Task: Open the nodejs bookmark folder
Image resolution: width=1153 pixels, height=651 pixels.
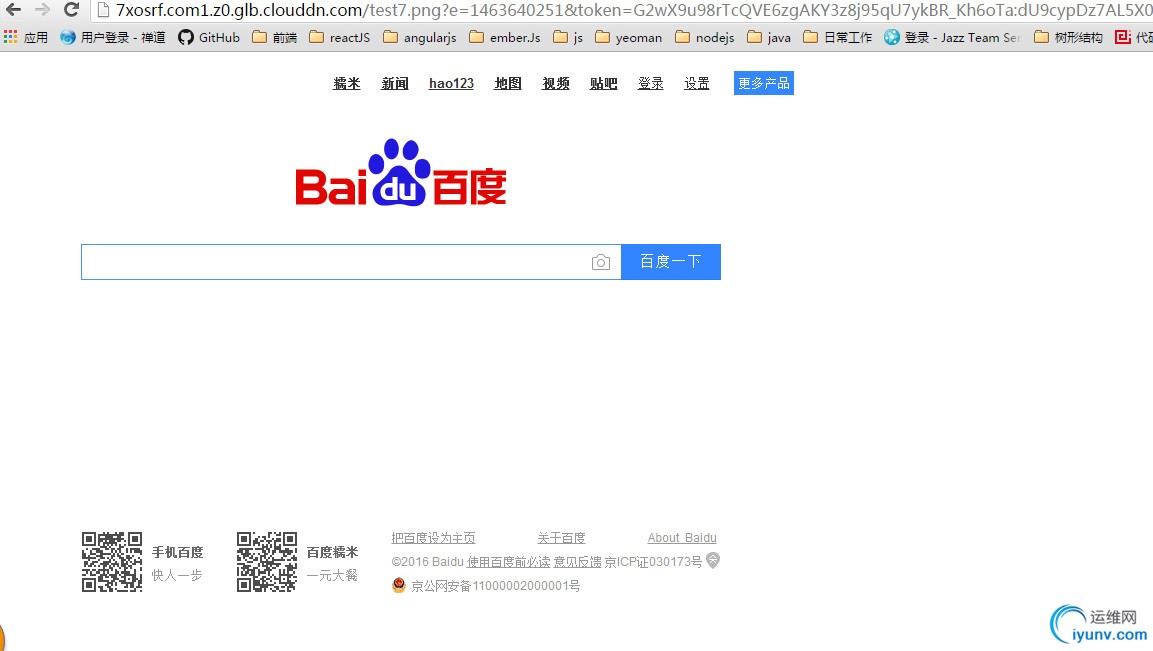Action: [704, 38]
